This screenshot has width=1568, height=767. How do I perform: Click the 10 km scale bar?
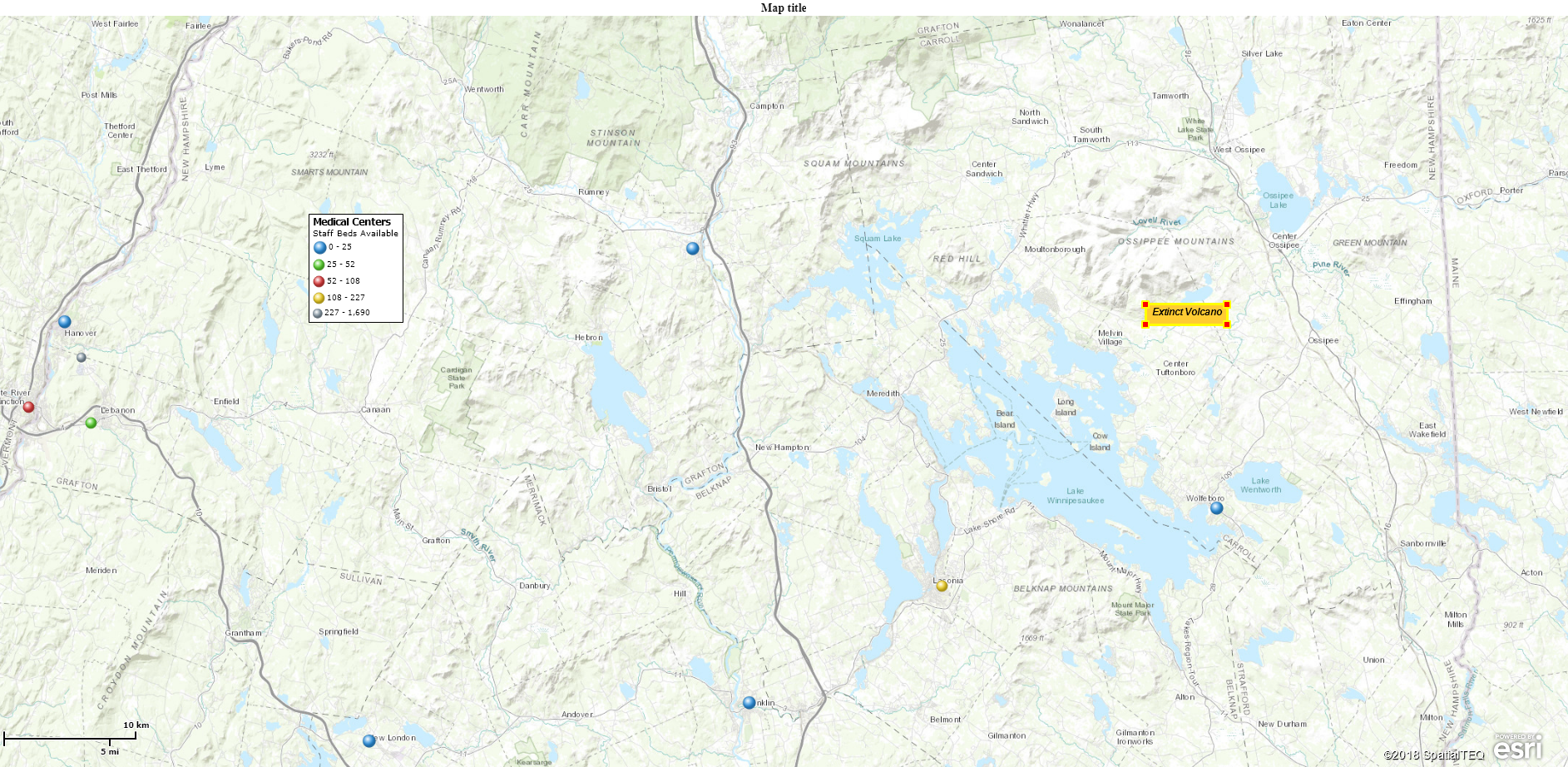point(70,735)
